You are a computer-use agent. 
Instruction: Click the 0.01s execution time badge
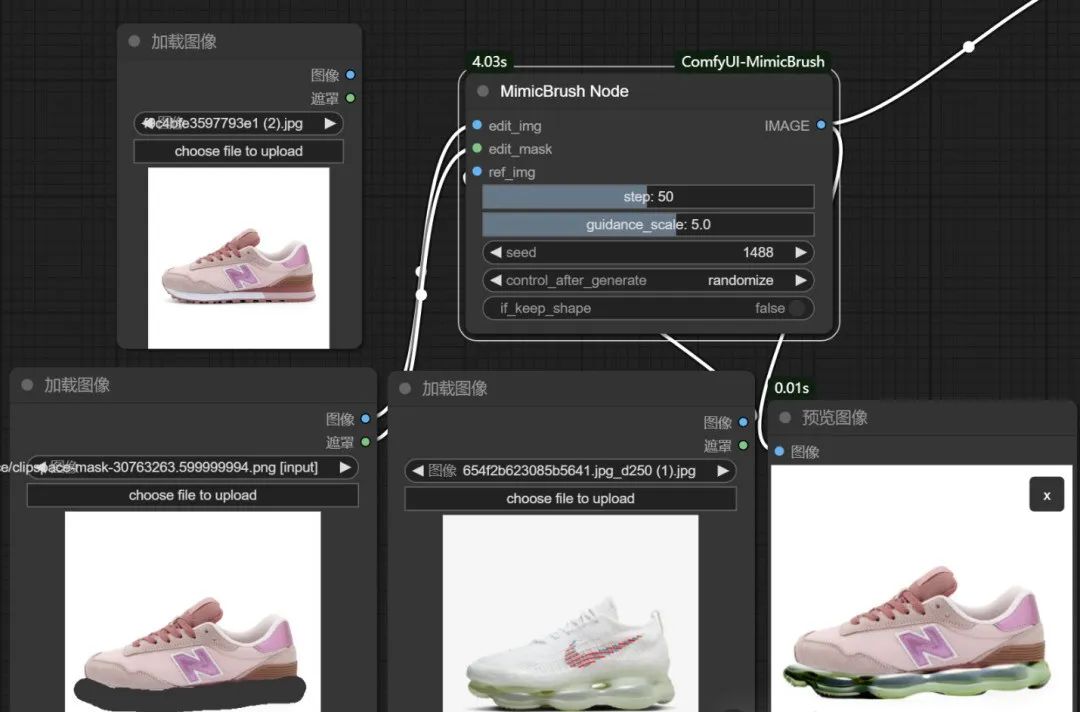[x=791, y=388]
